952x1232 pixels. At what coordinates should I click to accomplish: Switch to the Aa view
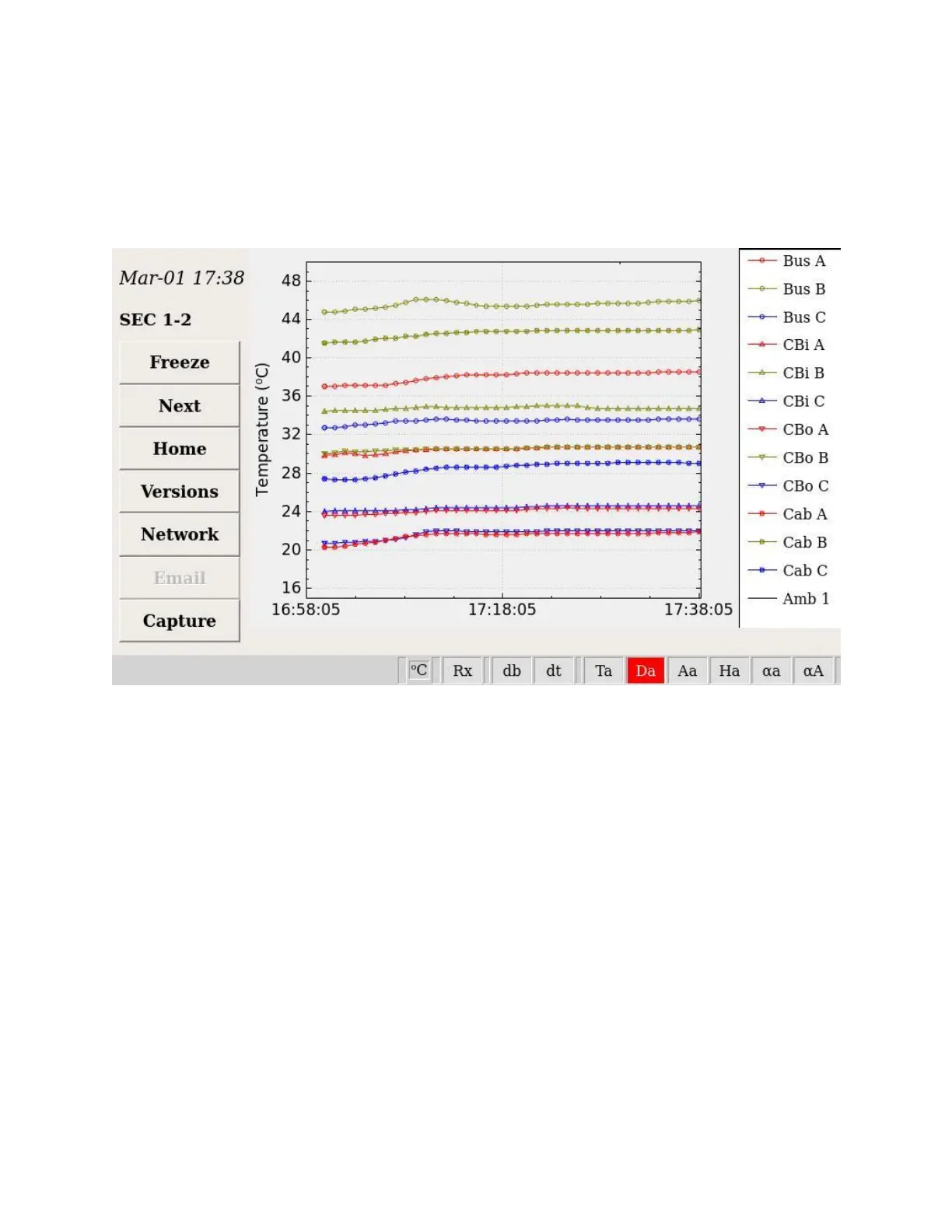click(x=688, y=670)
